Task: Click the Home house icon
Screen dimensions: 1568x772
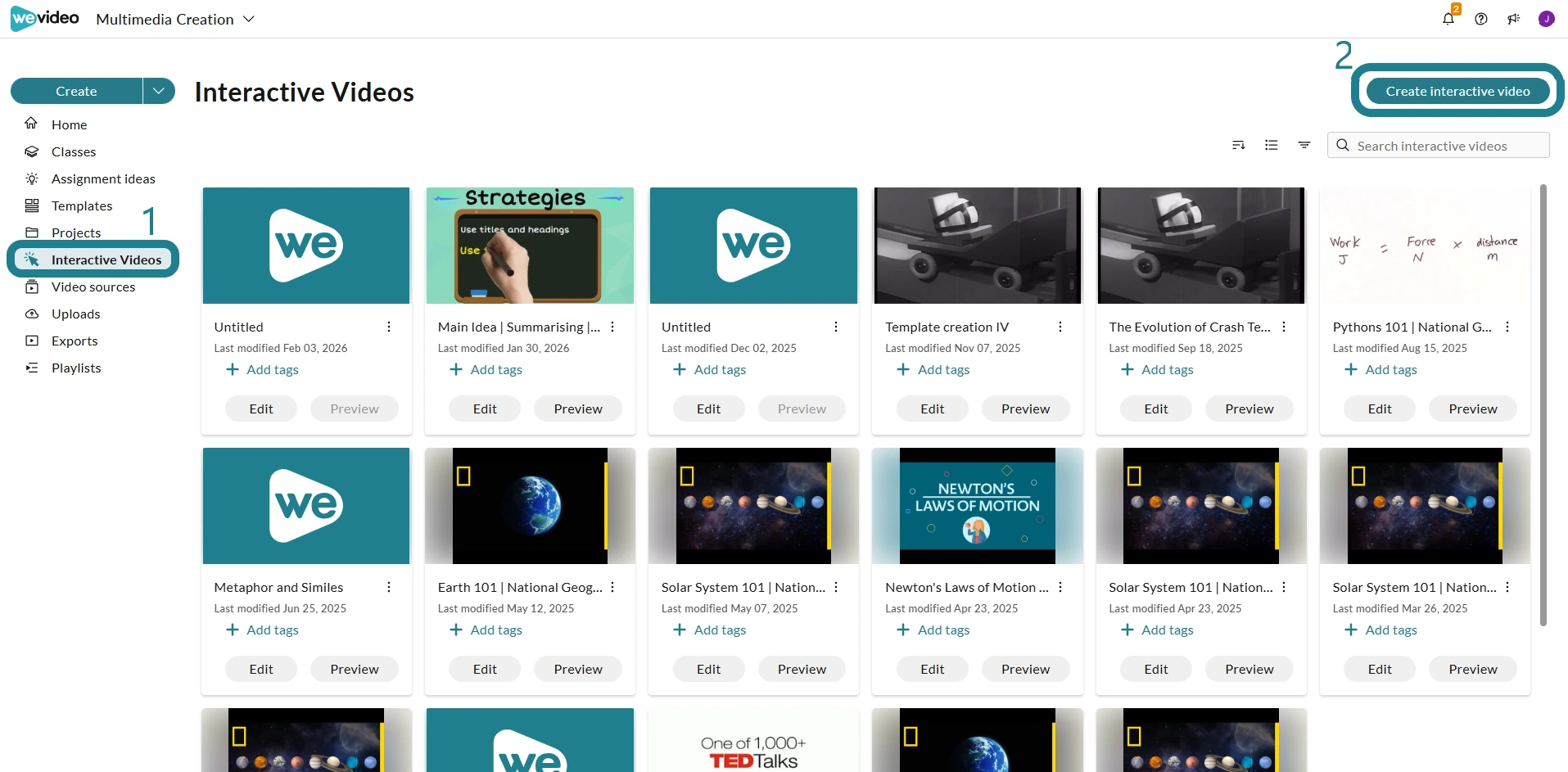Action: pos(31,124)
